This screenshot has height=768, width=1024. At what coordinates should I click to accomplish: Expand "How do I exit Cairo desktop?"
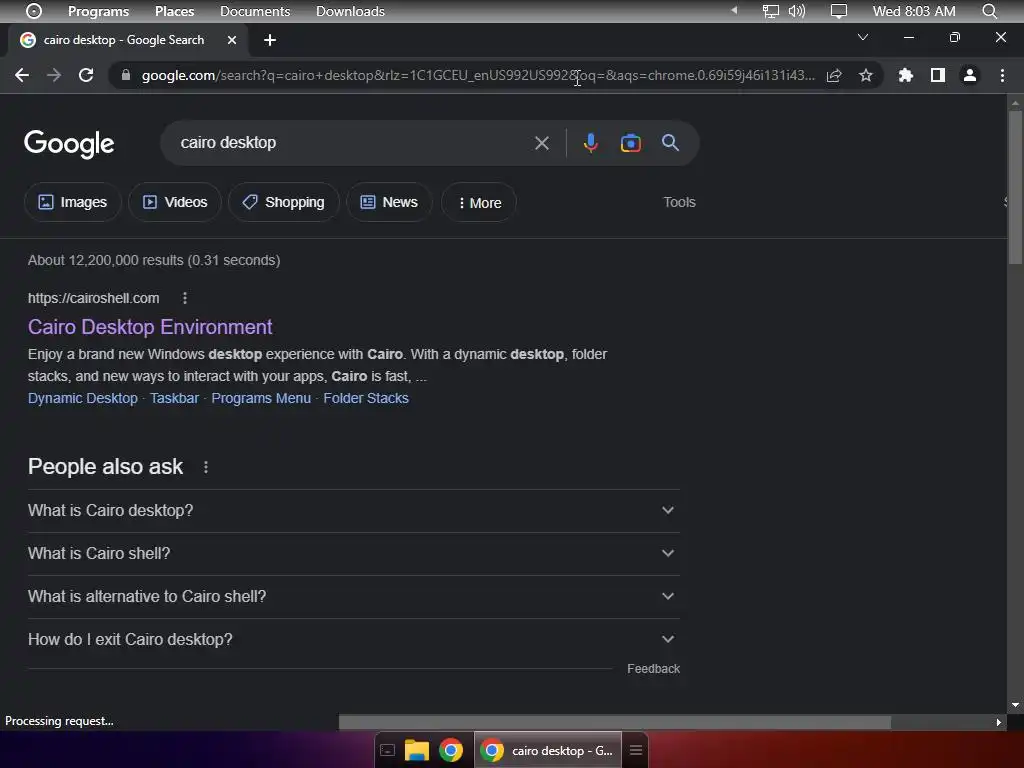[x=353, y=640]
